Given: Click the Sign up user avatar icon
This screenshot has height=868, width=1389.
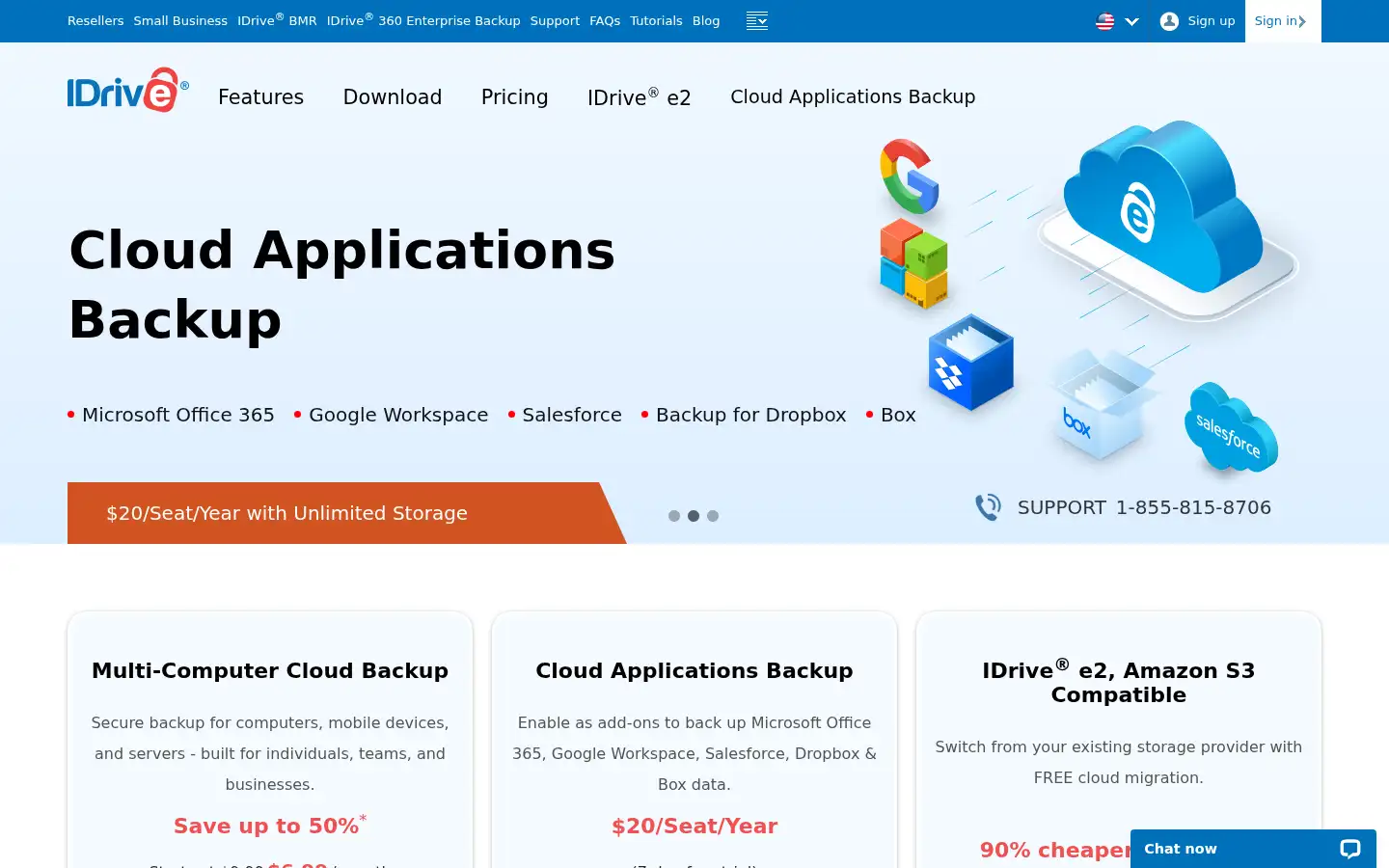Looking at the screenshot, I should (x=1169, y=21).
